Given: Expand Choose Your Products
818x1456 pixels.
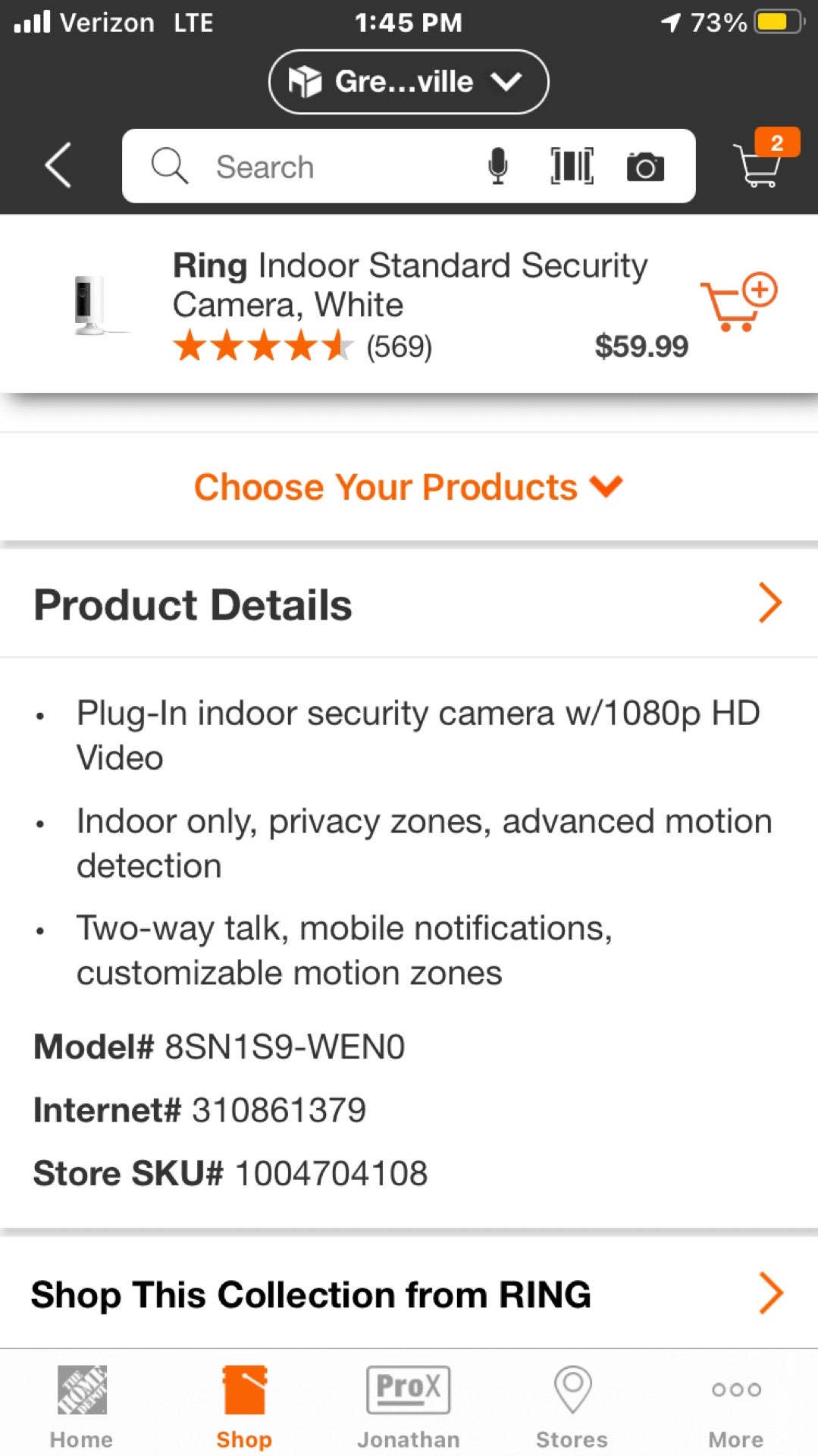Looking at the screenshot, I should coord(408,487).
